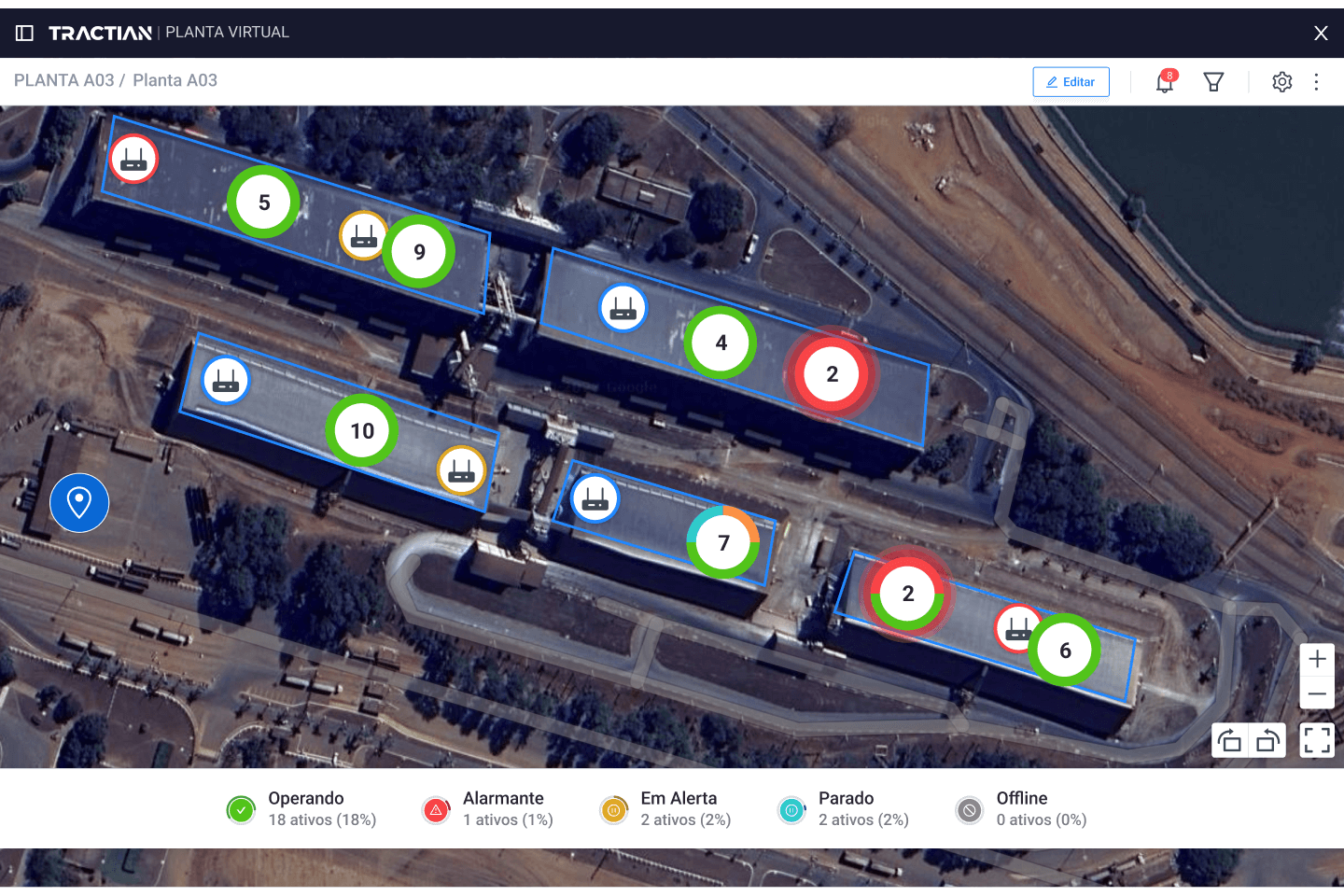Rotate the map counterclockwise

click(1230, 741)
